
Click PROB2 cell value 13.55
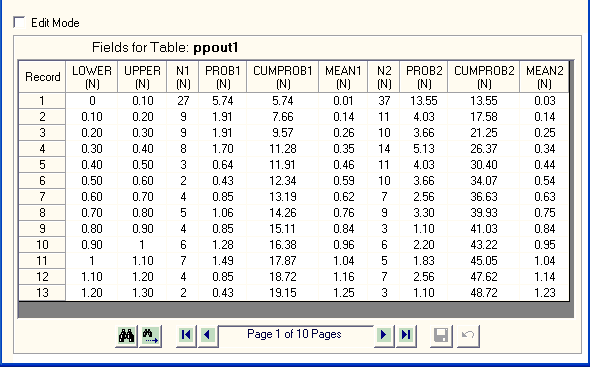tap(424, 101)
